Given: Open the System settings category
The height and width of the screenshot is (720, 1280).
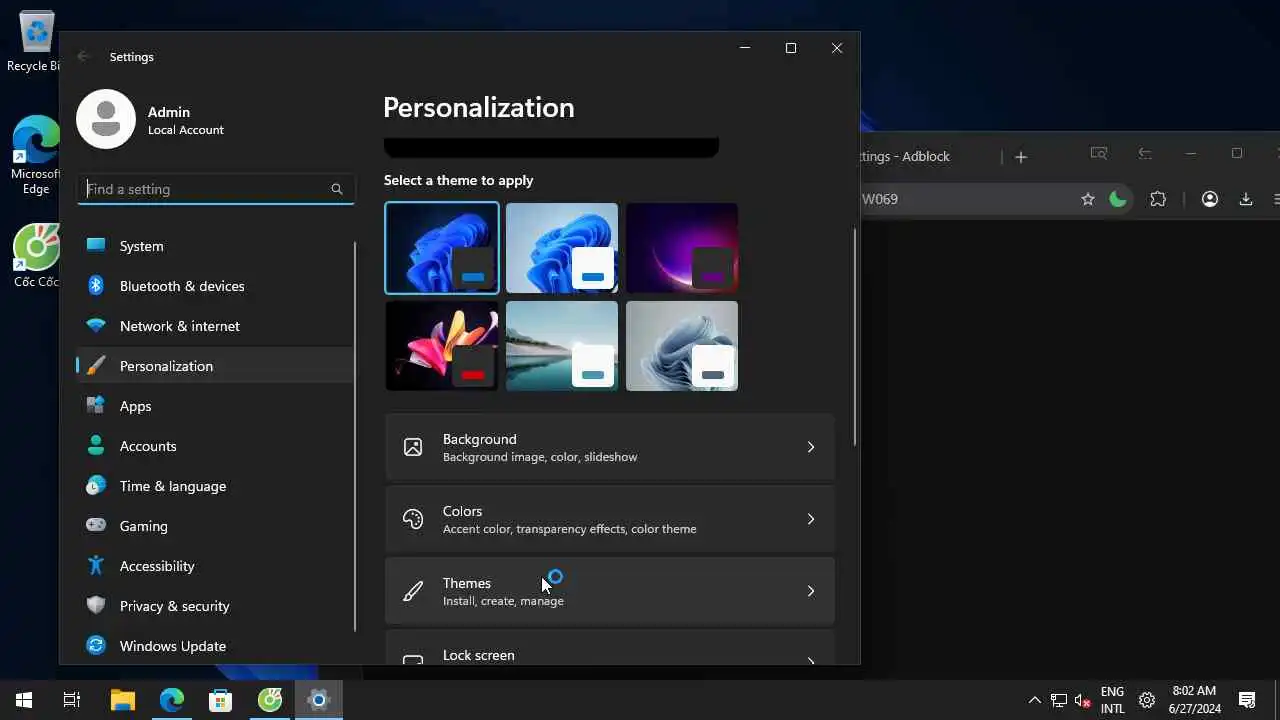Looking at the screenshot, I should pyautogui.click(x=215, y=245).
